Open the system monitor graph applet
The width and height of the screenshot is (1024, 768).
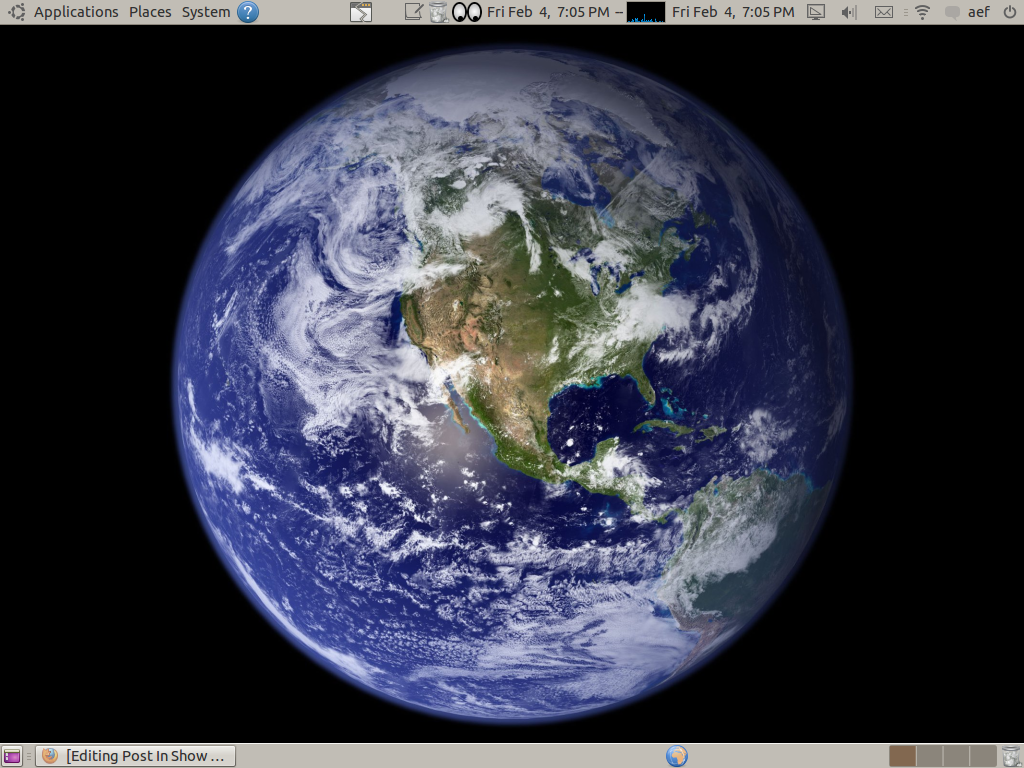(645, 12)
